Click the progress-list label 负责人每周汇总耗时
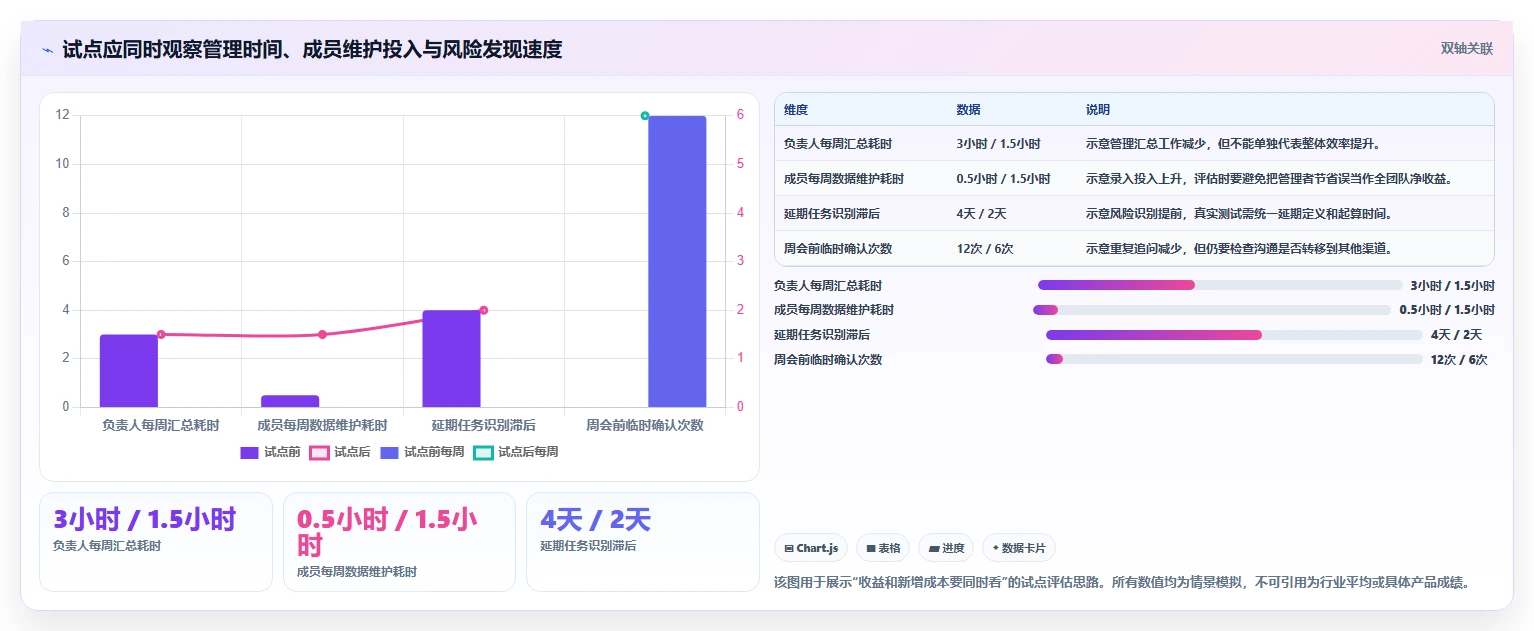1534x631 pixels. 828,286
